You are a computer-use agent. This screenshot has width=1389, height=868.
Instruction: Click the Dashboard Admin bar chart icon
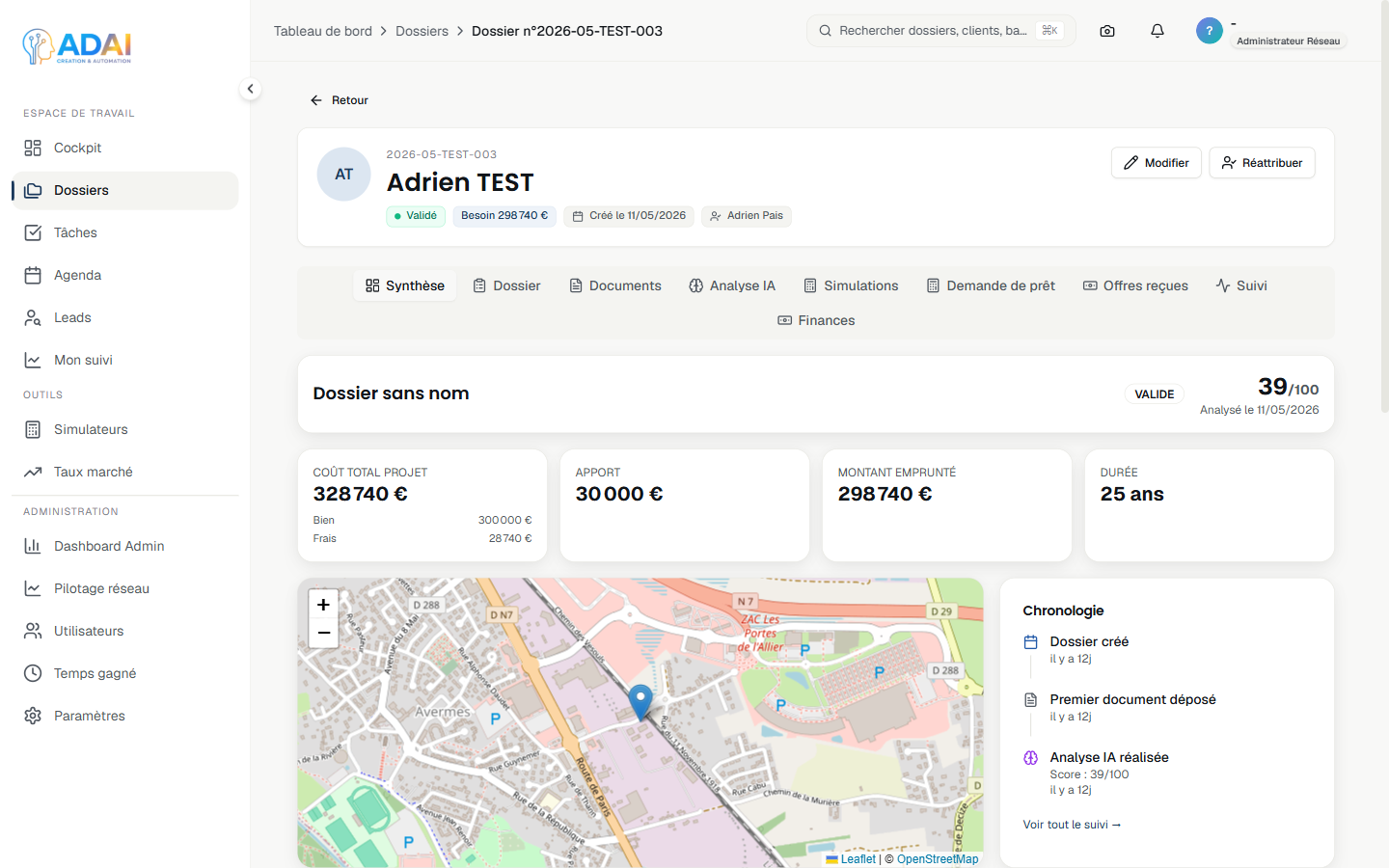click(33, 546)
